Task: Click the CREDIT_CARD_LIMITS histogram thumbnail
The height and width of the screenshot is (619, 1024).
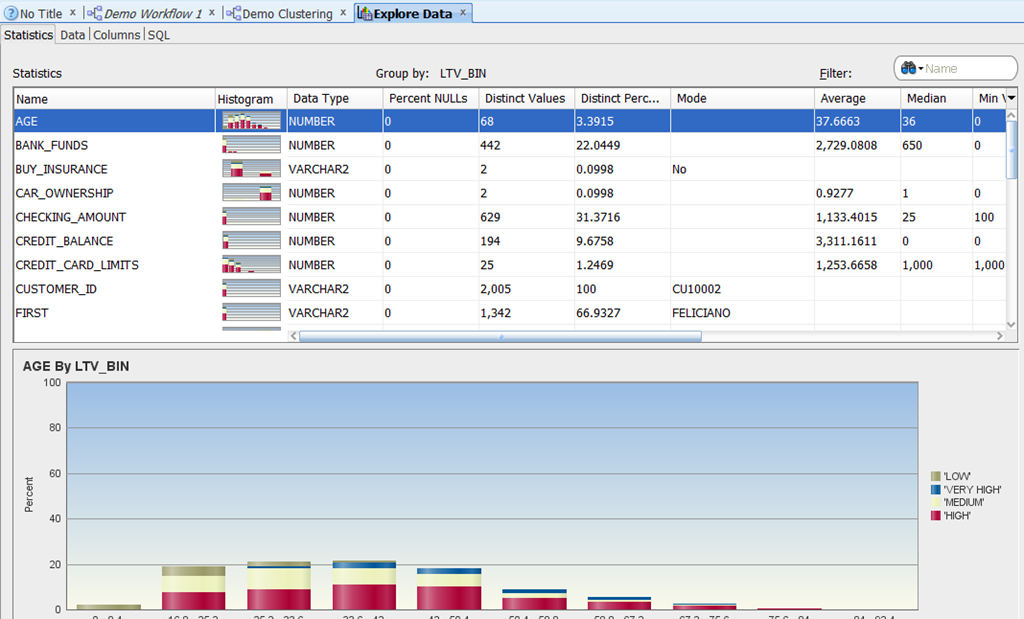Action: click(x=251, y=265)
